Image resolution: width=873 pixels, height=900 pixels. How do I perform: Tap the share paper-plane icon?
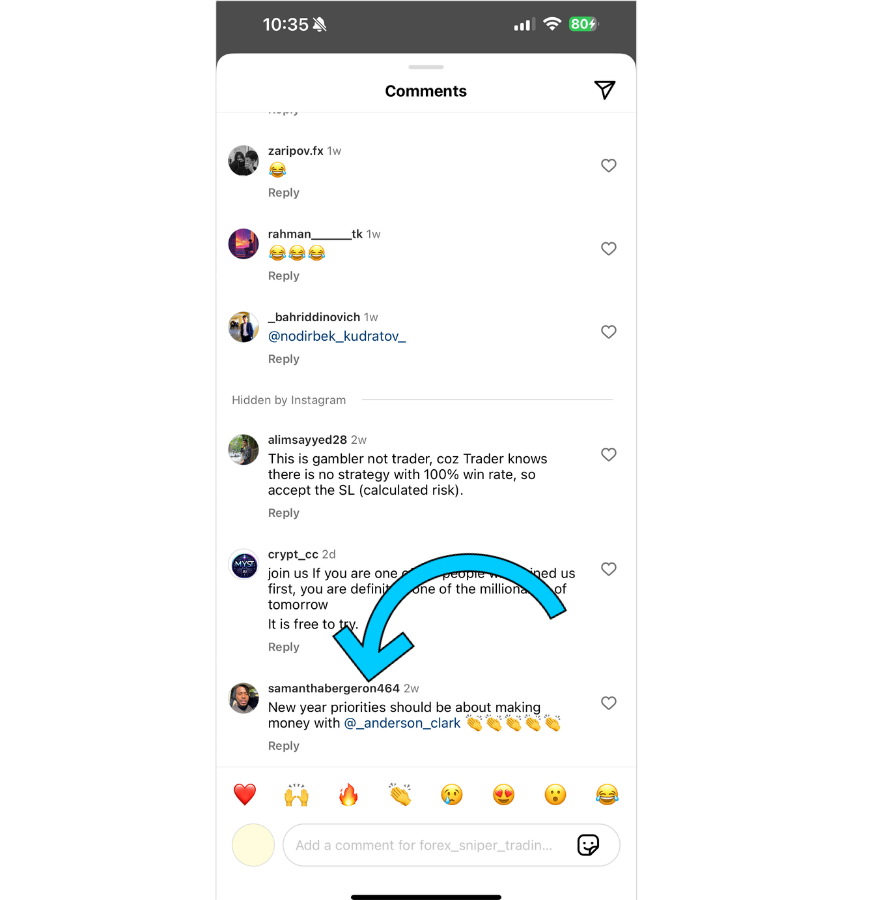[604, 90]
